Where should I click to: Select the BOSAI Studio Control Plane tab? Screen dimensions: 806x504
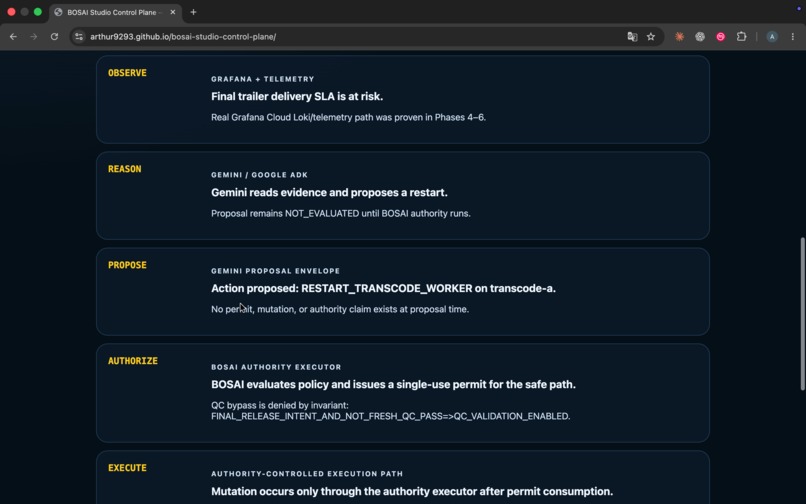115,12
